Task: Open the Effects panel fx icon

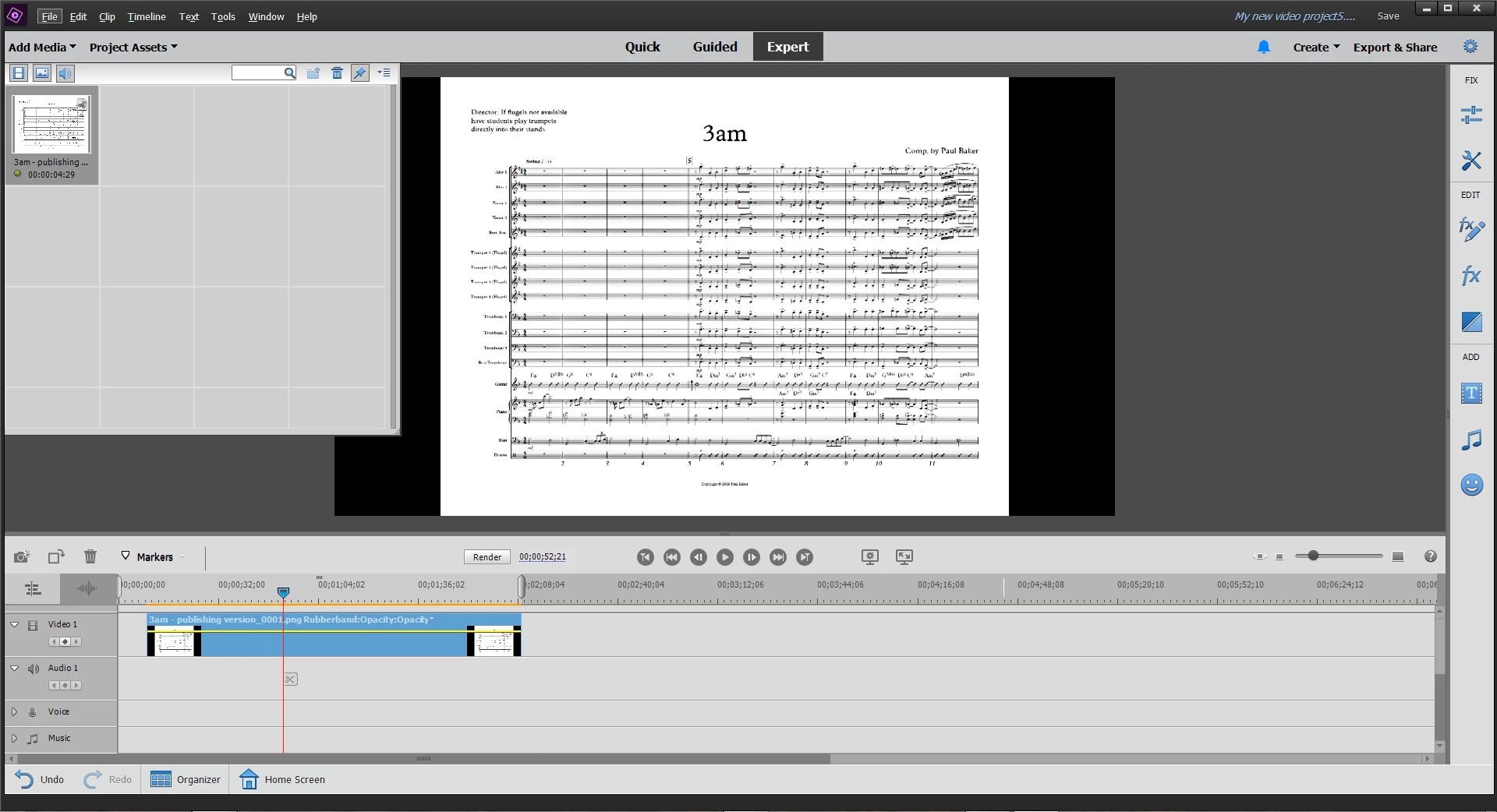Action: coord(1471,275)
